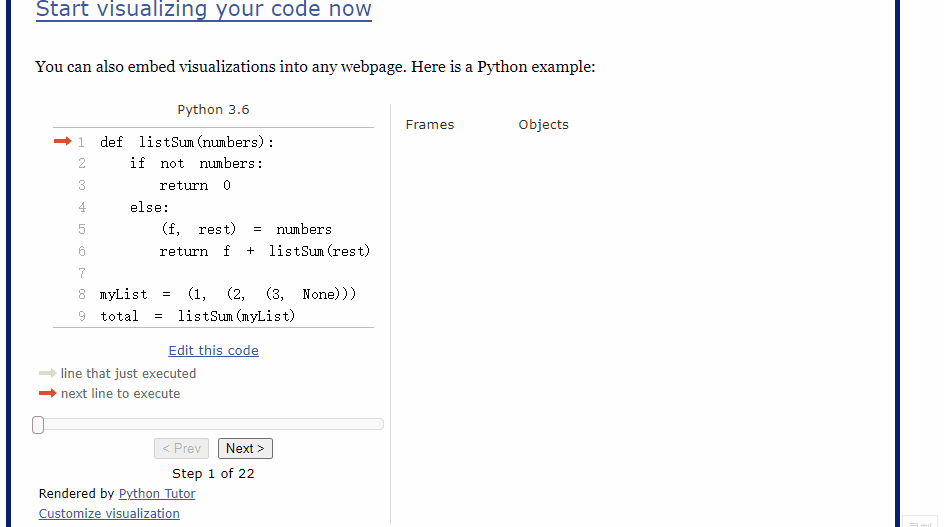
Task: Click code line 'return 0'
Action: [195, 186]
